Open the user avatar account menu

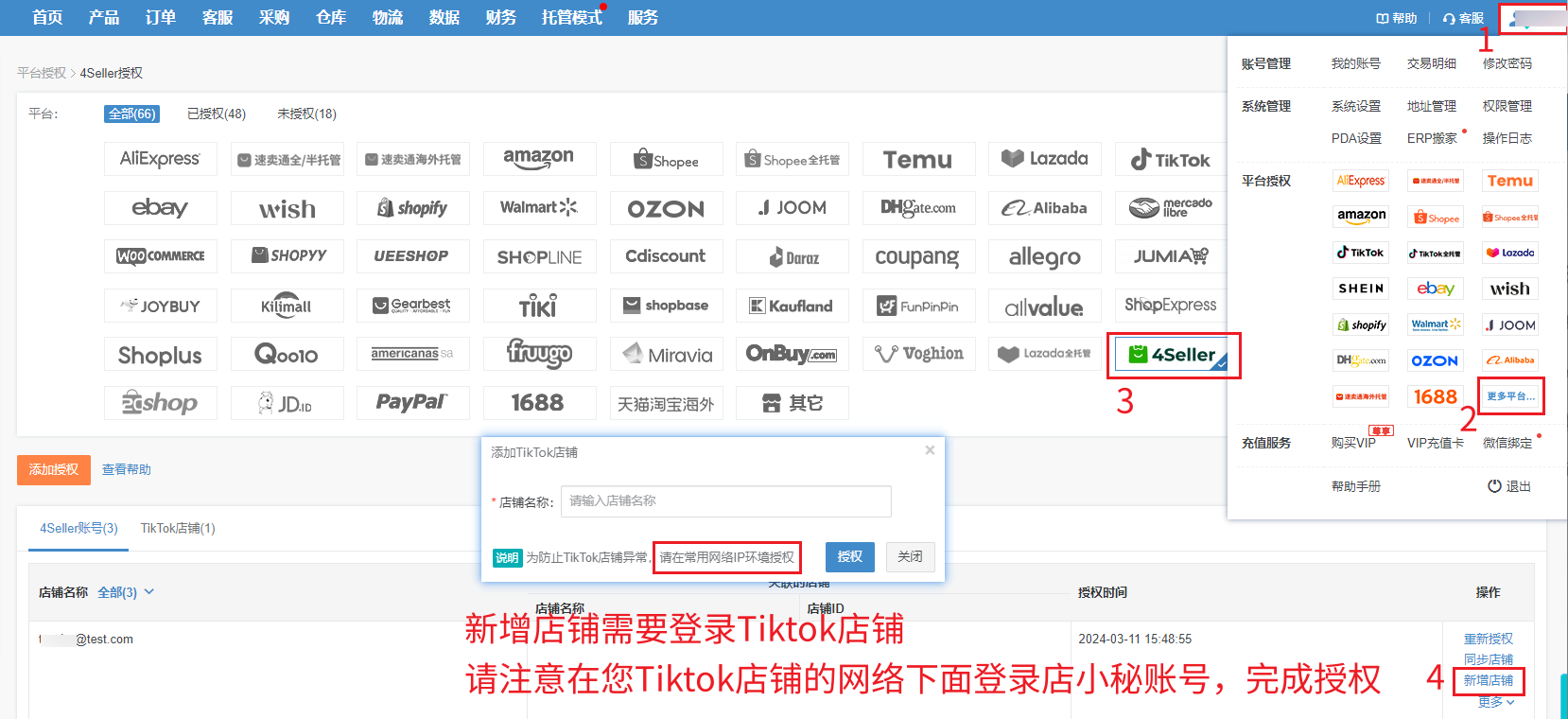pos(1532,18)
